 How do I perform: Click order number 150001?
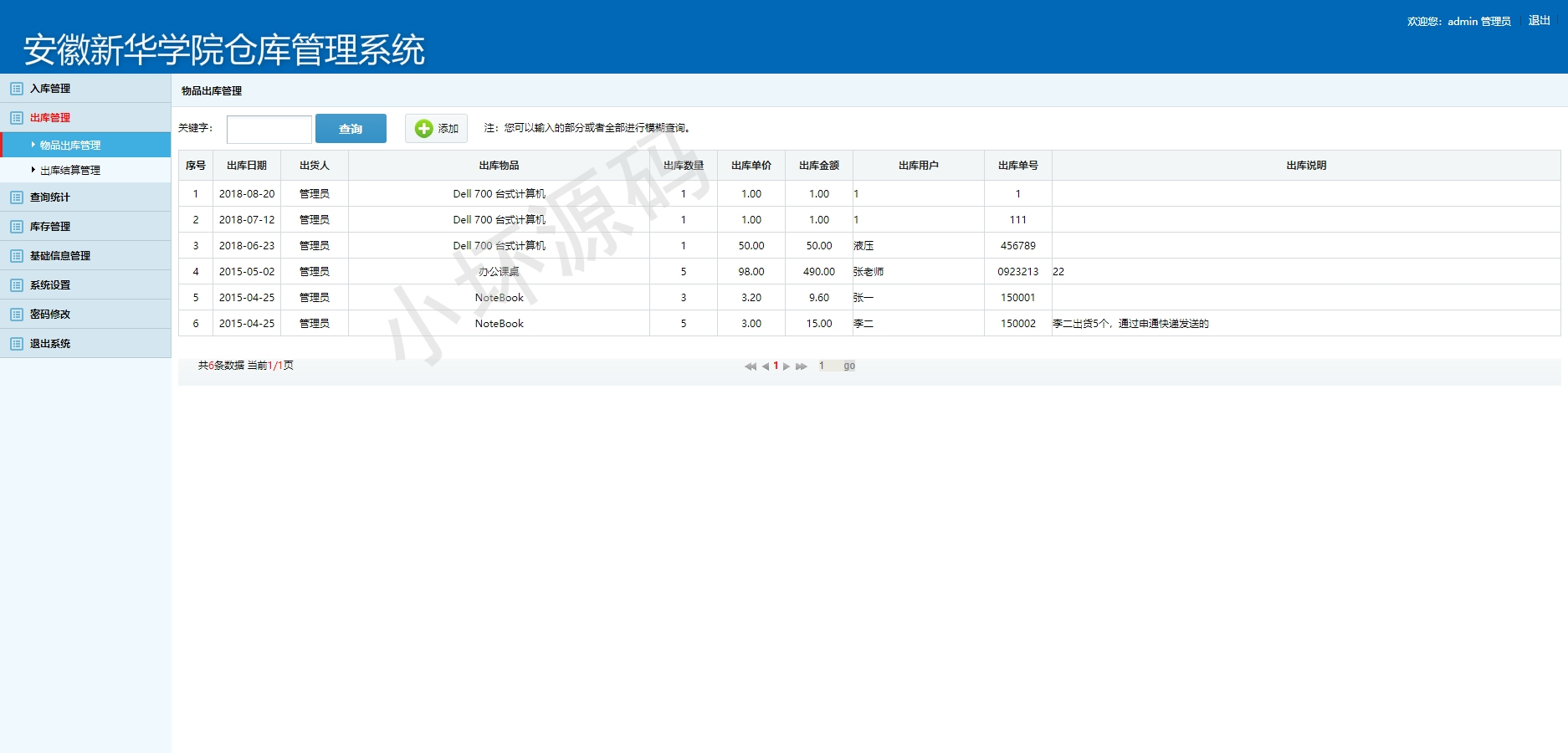point(1018,298)
